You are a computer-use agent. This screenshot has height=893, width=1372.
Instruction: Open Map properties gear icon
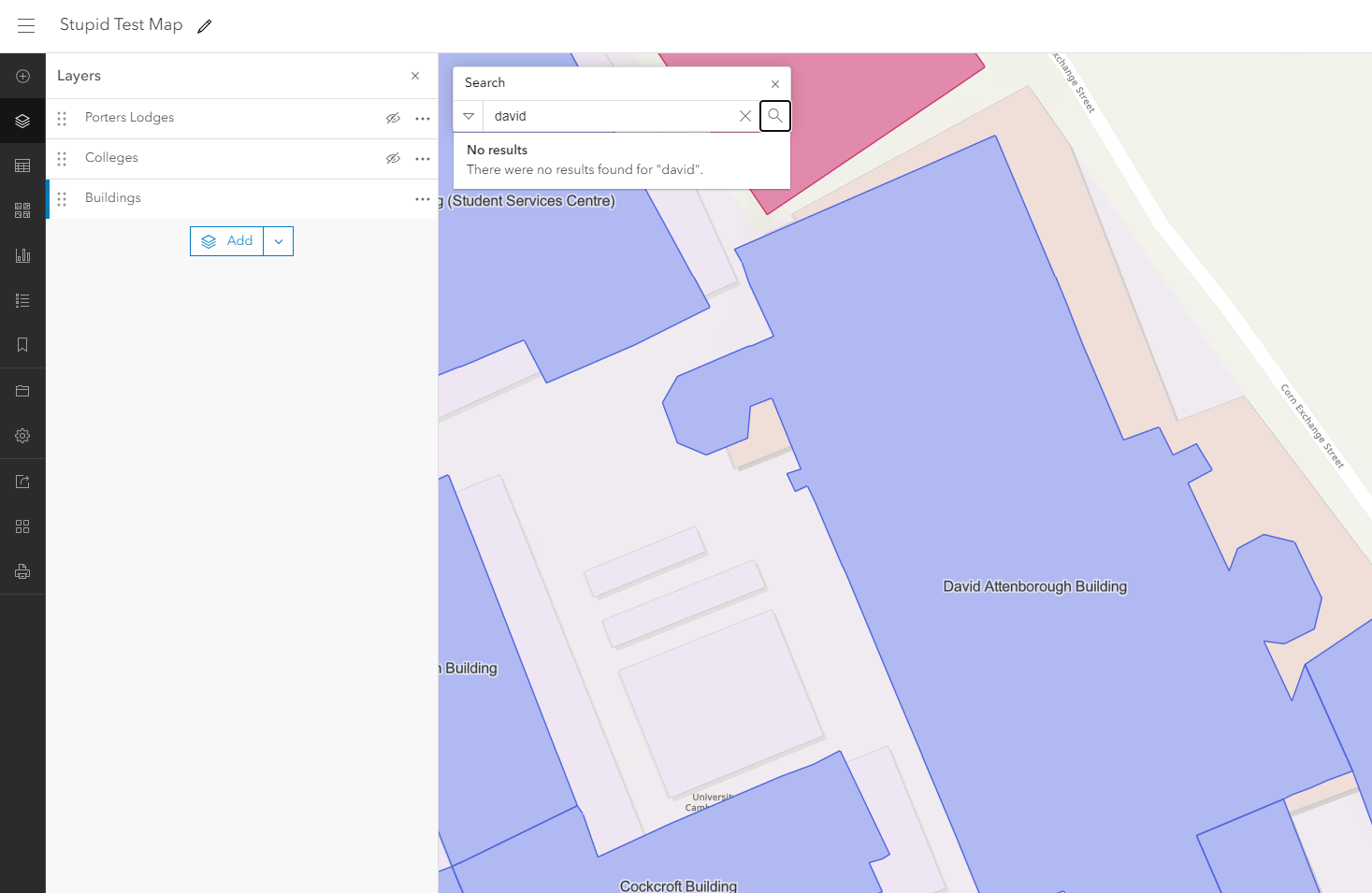22,435
